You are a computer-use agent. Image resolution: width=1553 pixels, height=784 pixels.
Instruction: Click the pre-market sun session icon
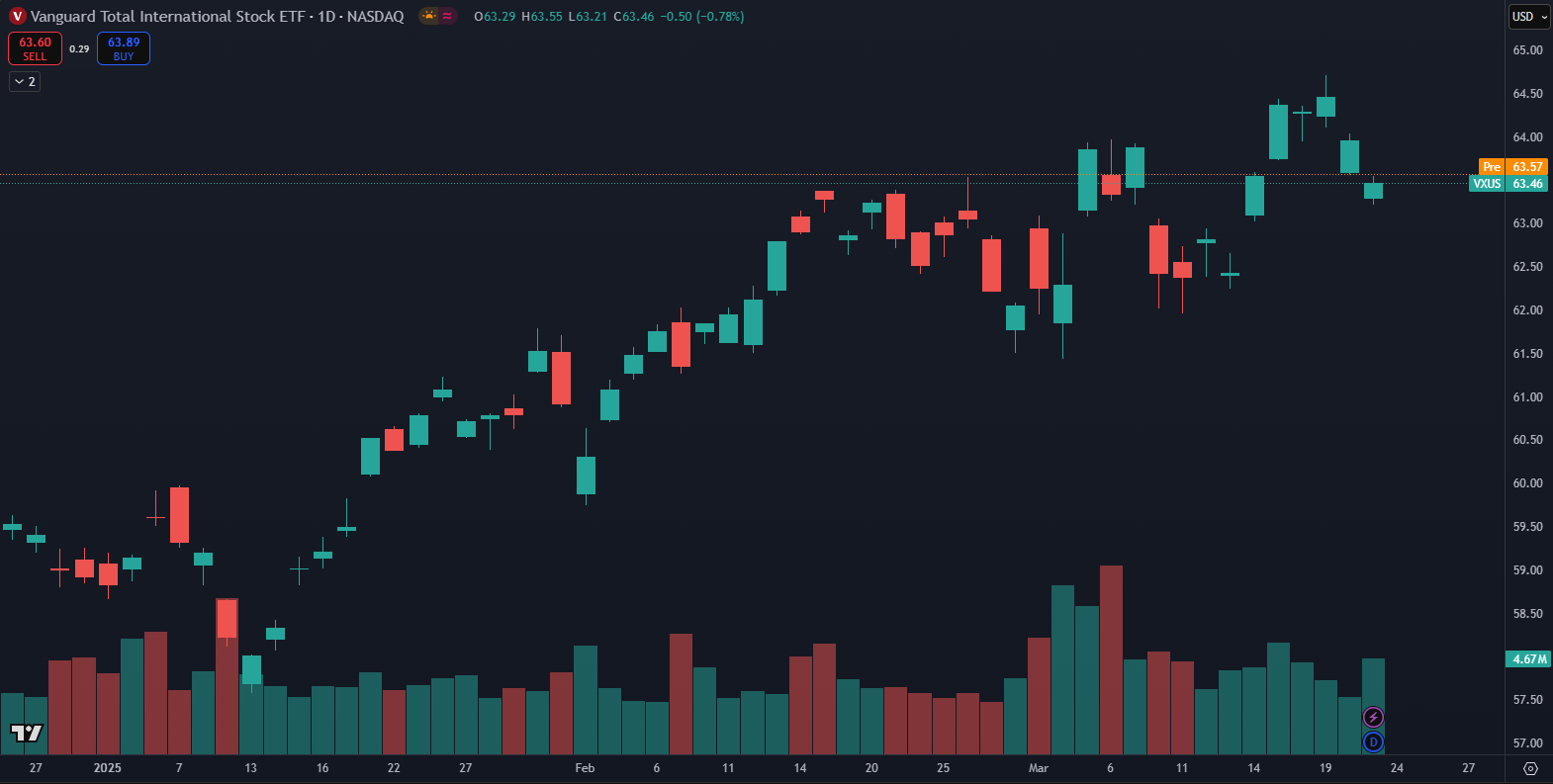[429, 16]
